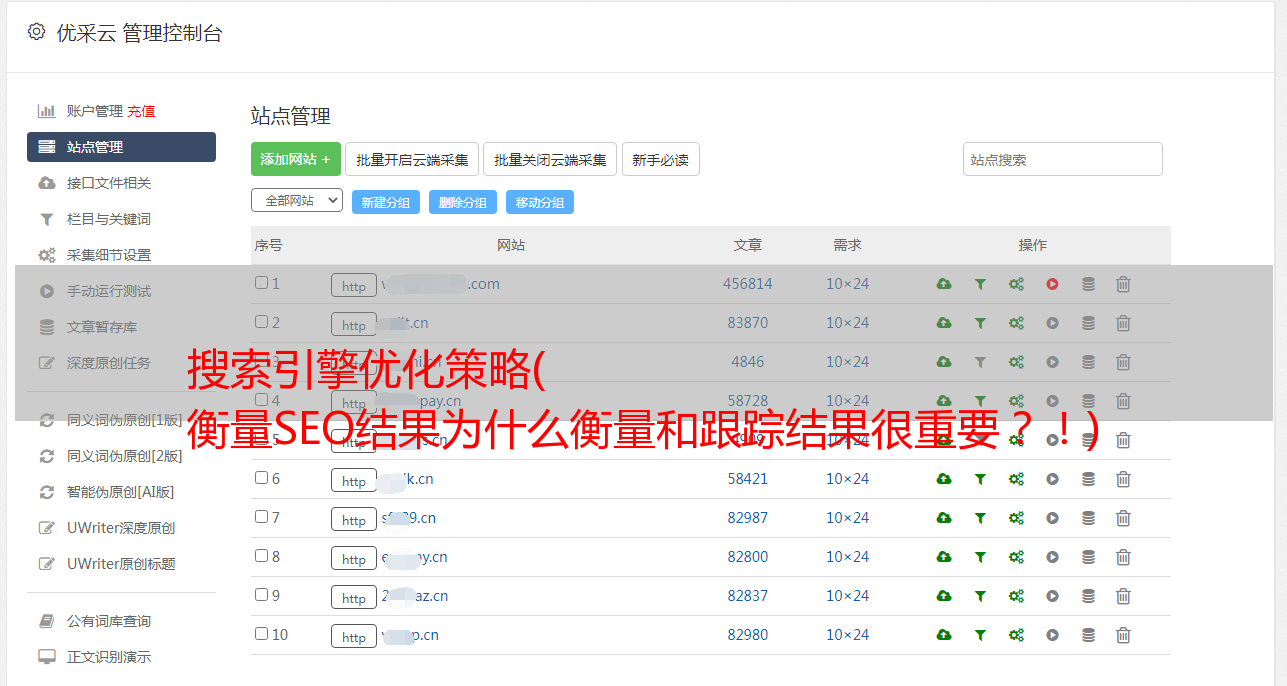The width and height of the screenshot is (1287, 686).
Task: Open the 全部网站 group dropdown
Action: (296, 200)
